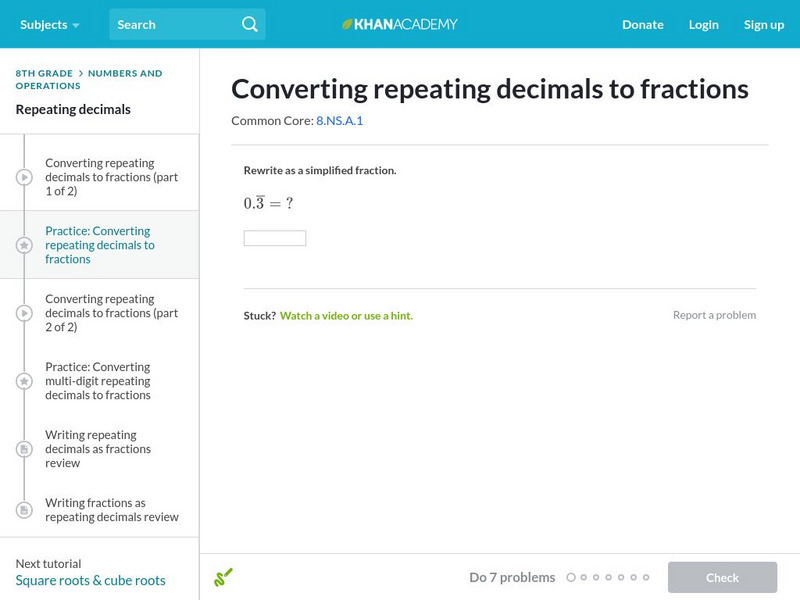Click the article icon for Writing fractions review

[24, 510]
